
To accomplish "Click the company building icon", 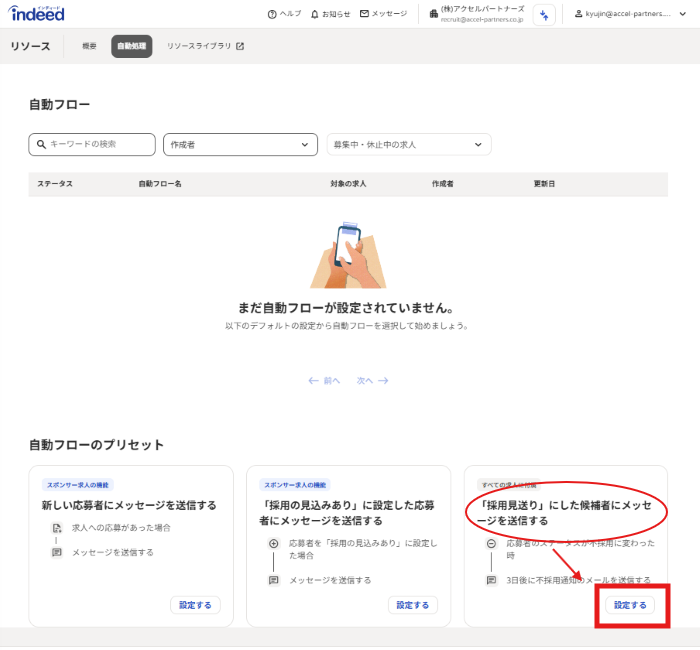I will [x=433, y=14].
